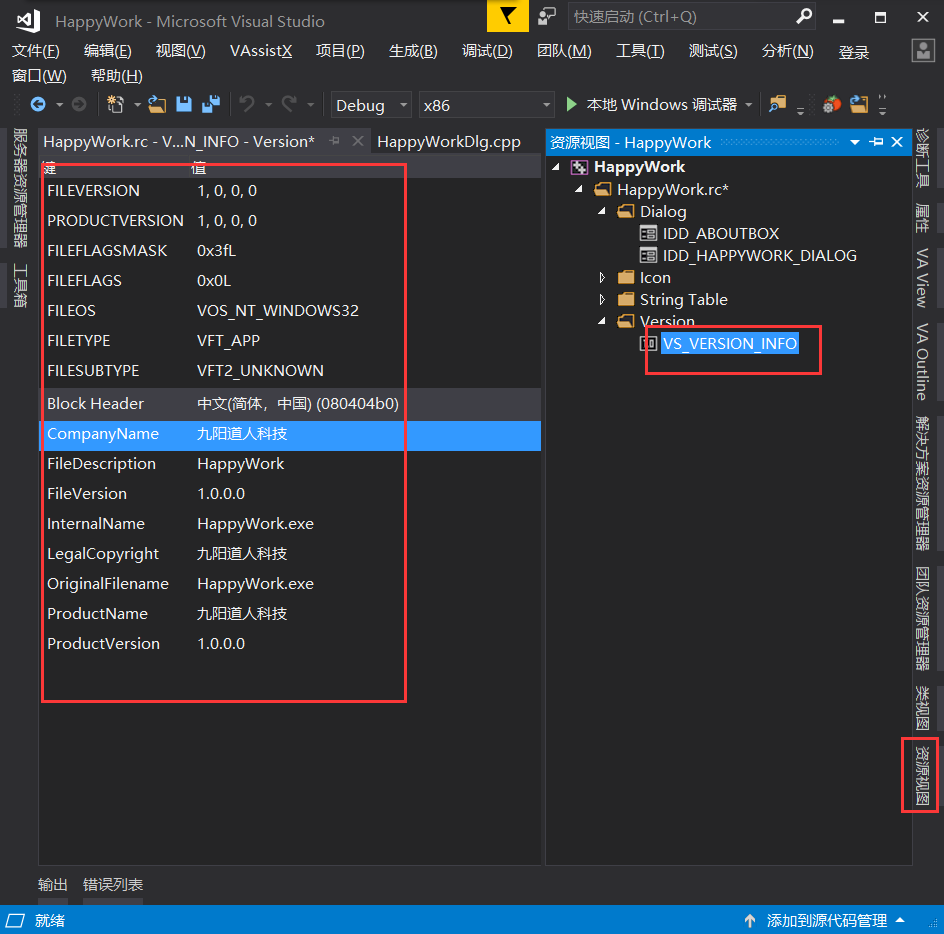Start debugging with the green play icon

point(571,104)
